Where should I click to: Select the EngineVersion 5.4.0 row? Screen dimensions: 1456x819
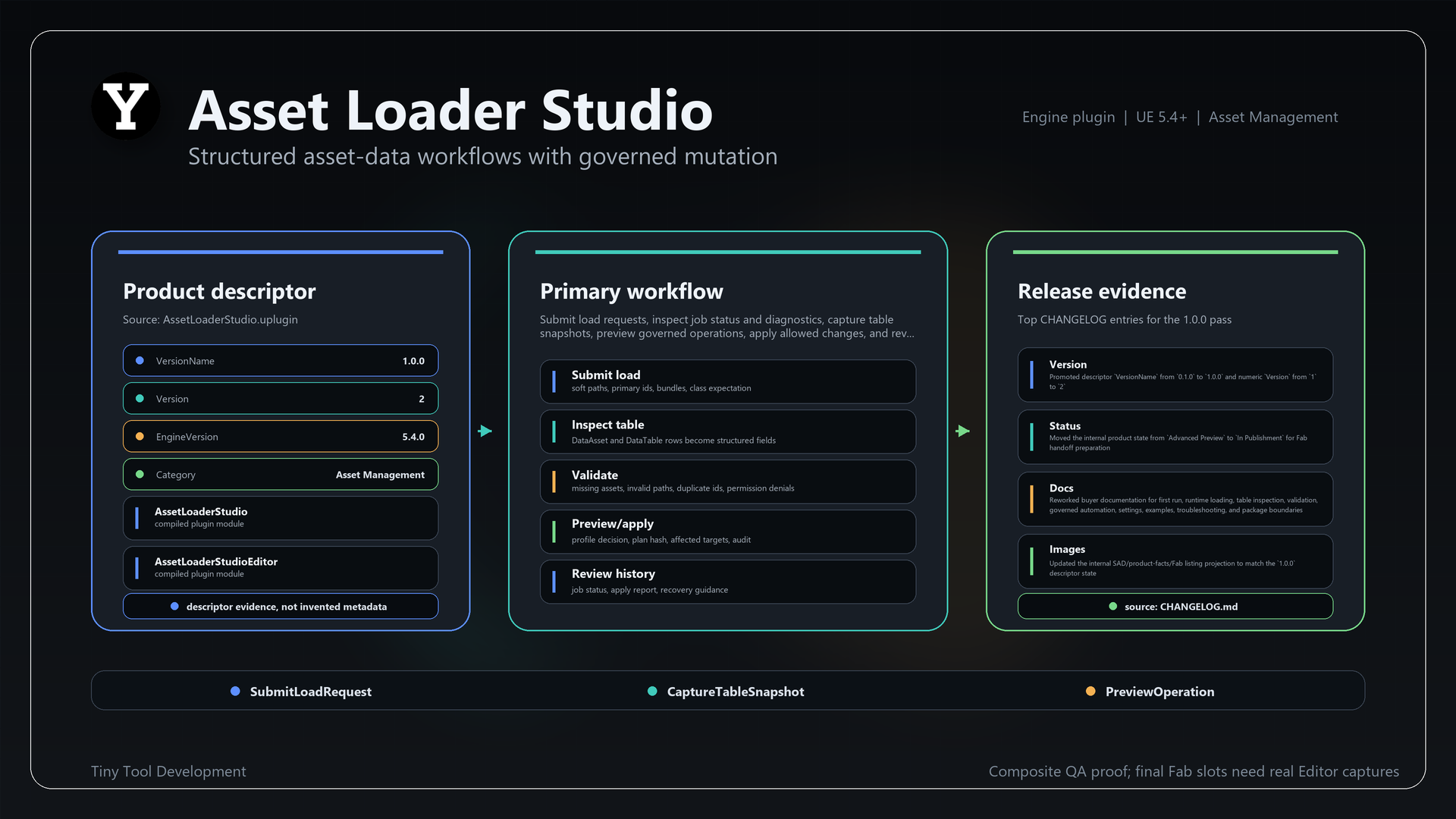[281, 437]
